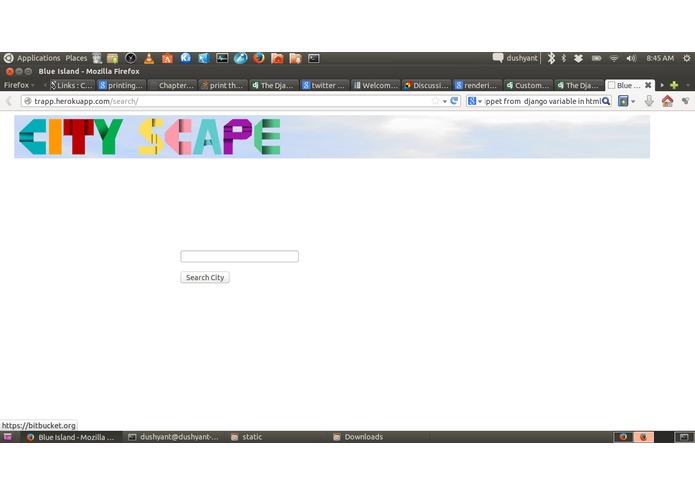The height and width of the screenshot is (494, 695).
Task: Open the battery indicator menu
Action: click(597, 58)
